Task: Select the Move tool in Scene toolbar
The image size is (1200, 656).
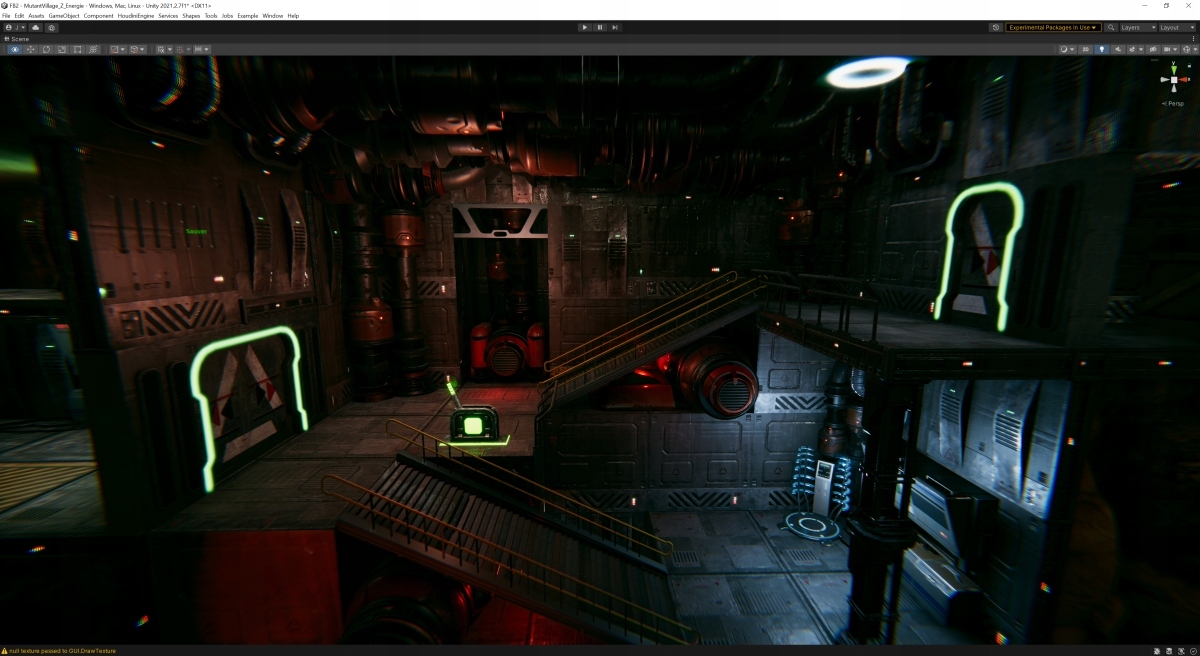Action: 30,49
